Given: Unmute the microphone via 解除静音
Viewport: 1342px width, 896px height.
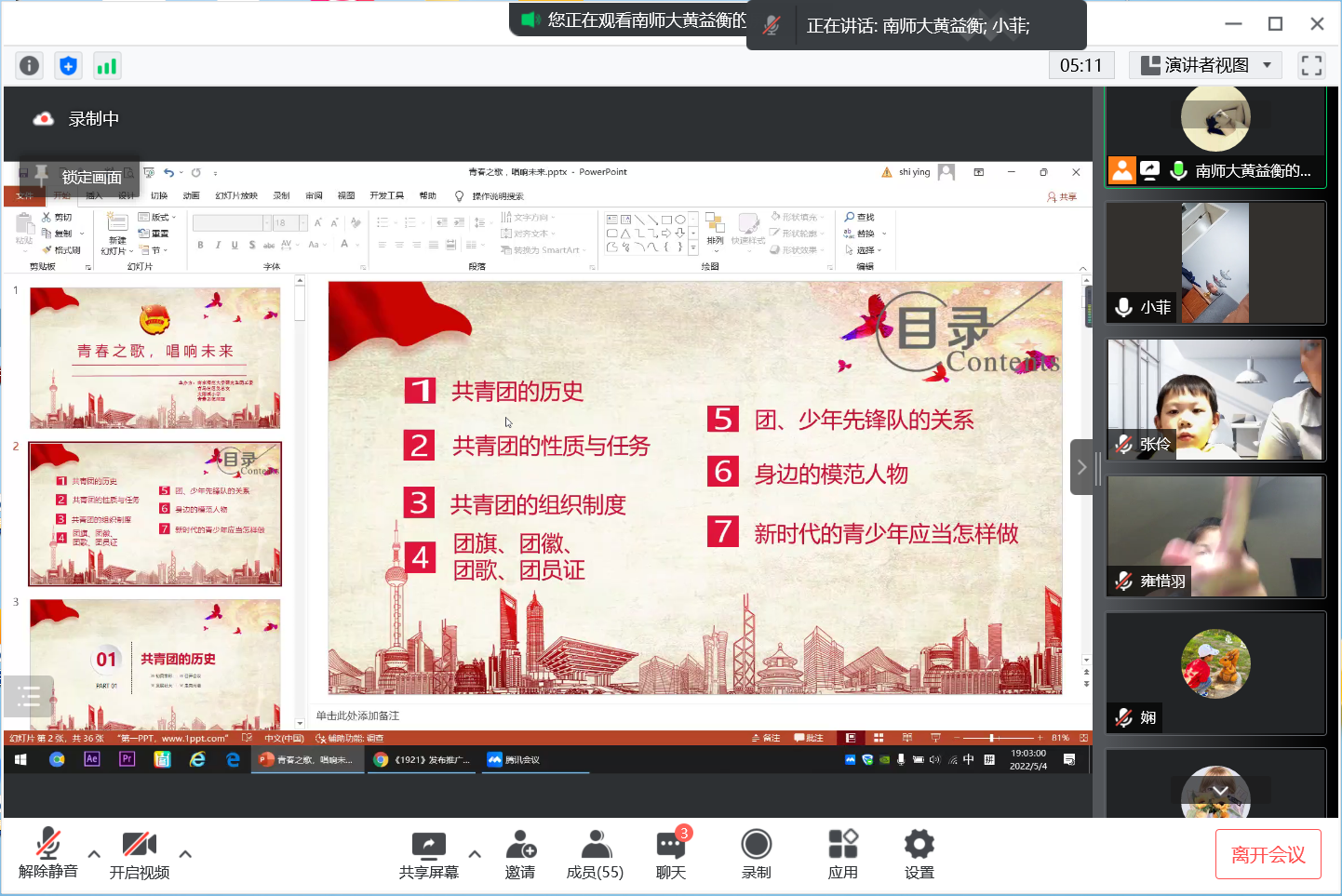Looking at the screenshot, I should (47, 853).
